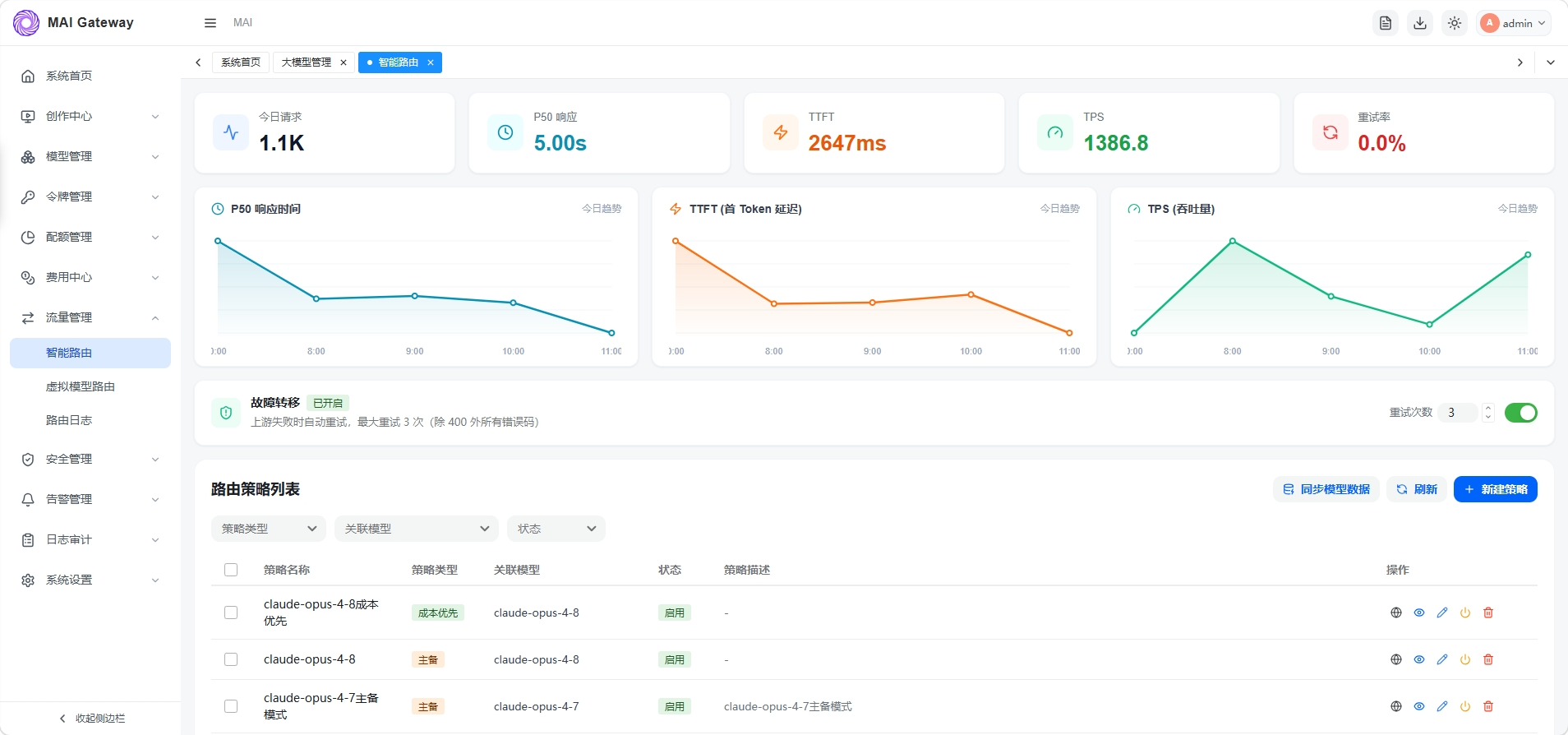The width and height of the screenshot is (1568, 735).
Task: Click the globe icon for claude-opus-4-8成本优先
Action: pyautogui.click(x=1396, y=612)
